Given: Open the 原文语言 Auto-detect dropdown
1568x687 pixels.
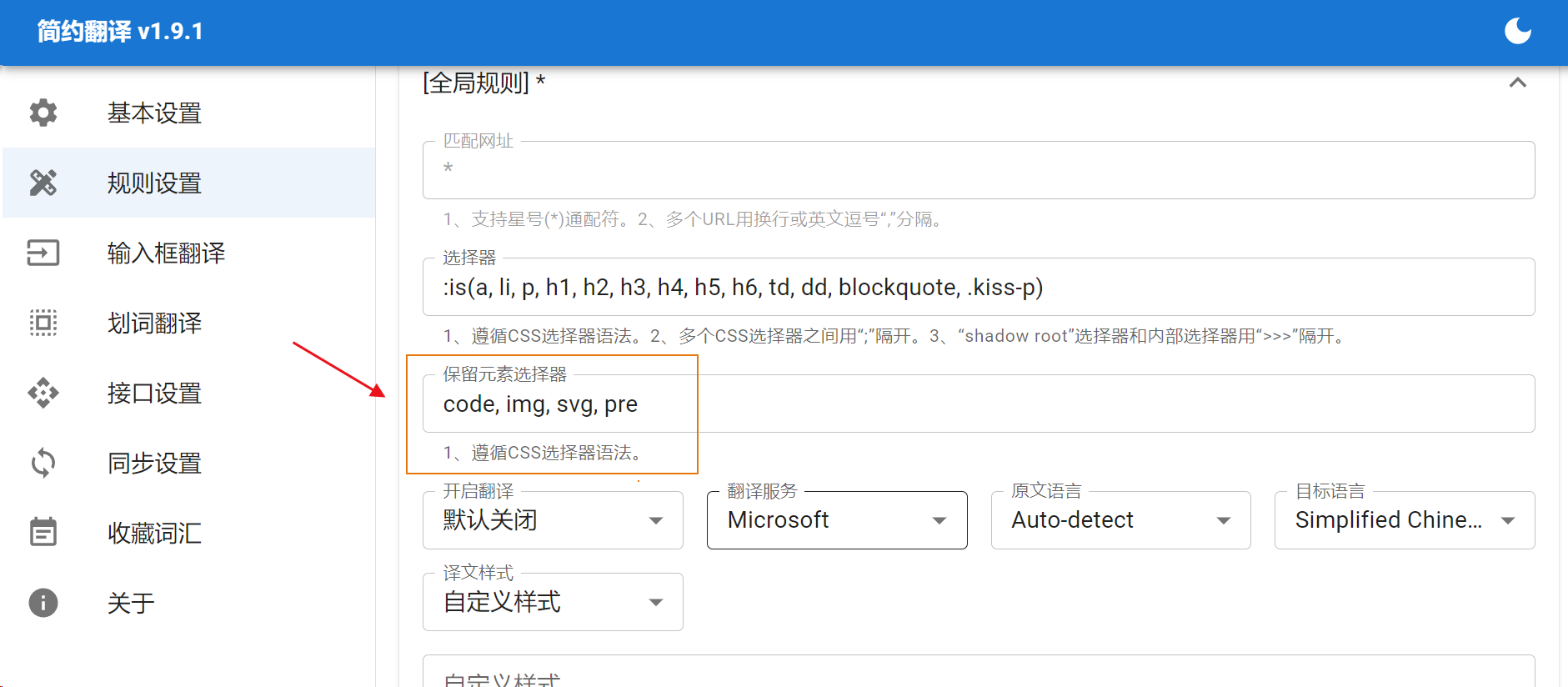Looking at the screenshot, I should (x=1120, y=520).
